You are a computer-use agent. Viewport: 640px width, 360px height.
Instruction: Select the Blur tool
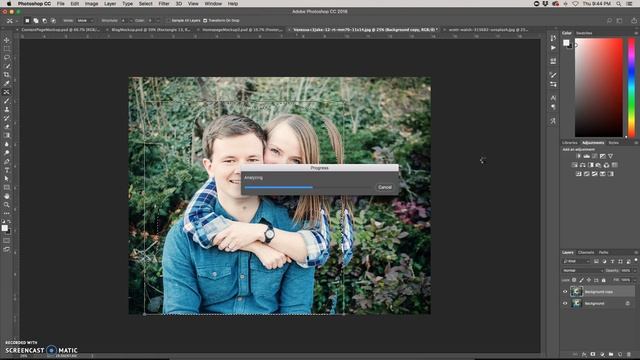click(x=7, y=144)
